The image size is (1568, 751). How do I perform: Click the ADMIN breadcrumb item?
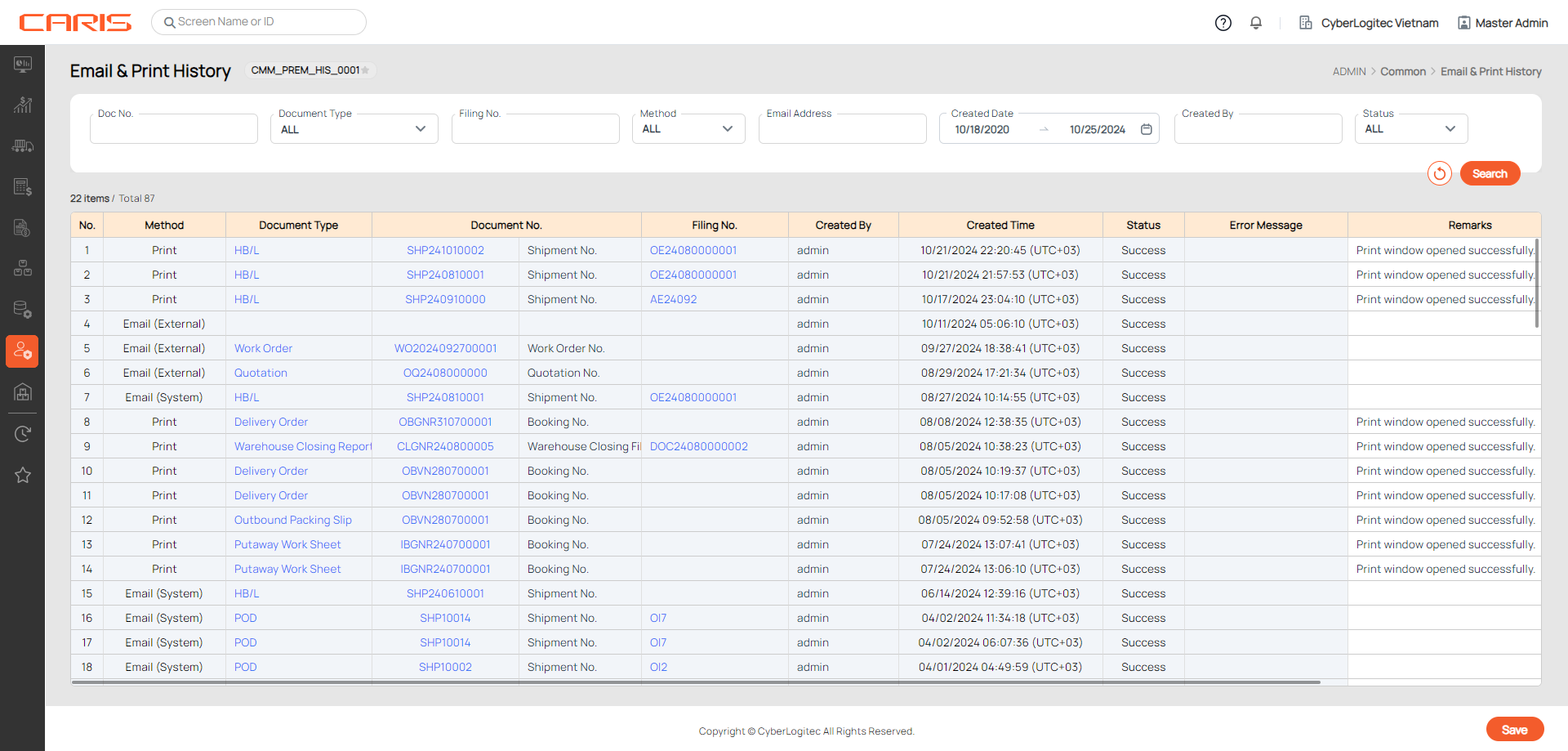click(x=1348, y=72)
